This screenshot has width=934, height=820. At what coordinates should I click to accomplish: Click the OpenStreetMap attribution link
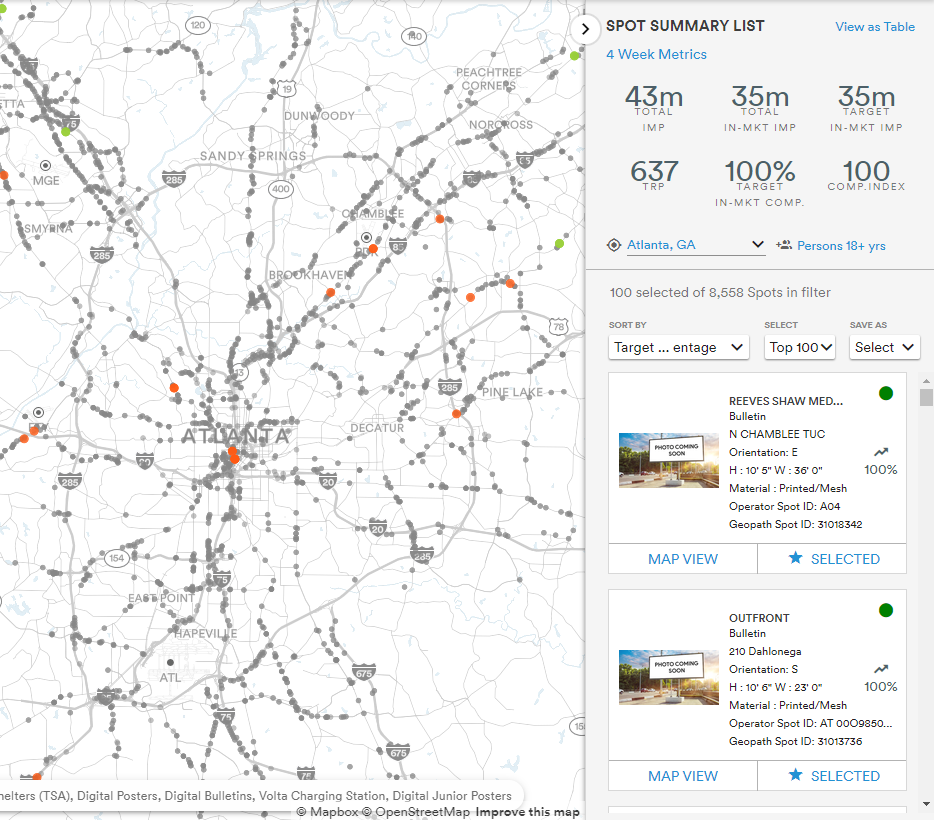point(416,812)
